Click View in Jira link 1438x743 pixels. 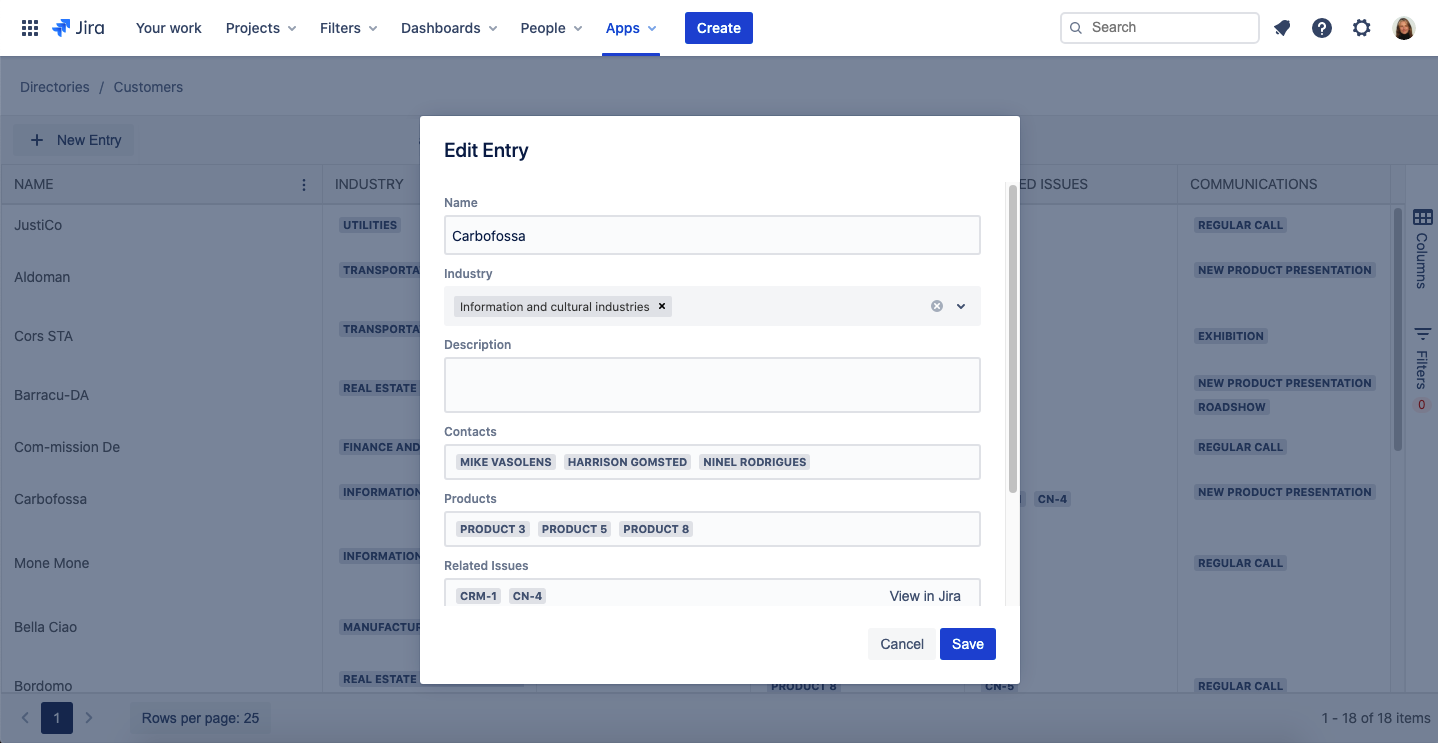[x=925, y=596]
